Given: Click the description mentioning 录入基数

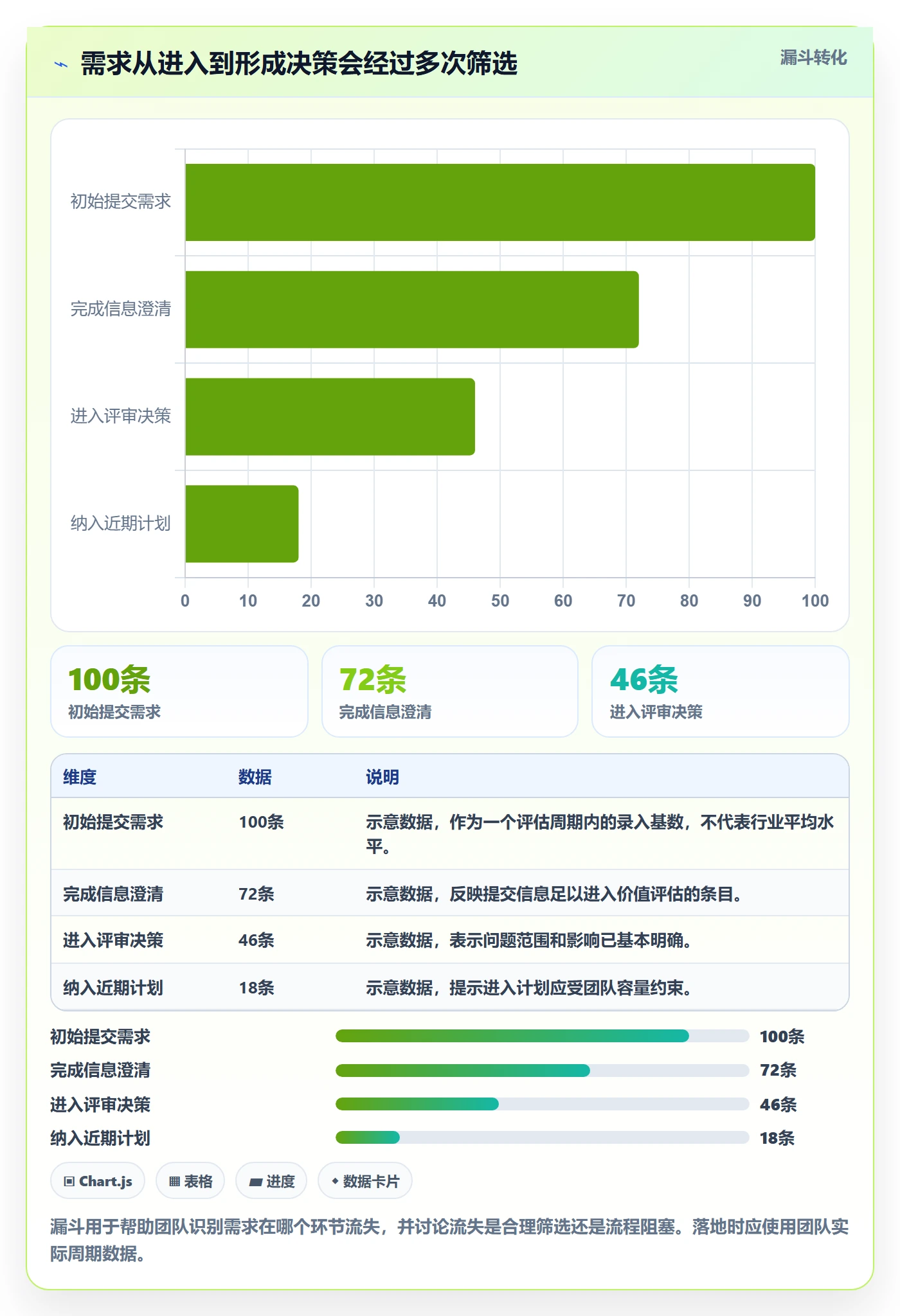Looking at the screenshot, I should [x=600, y=834].
